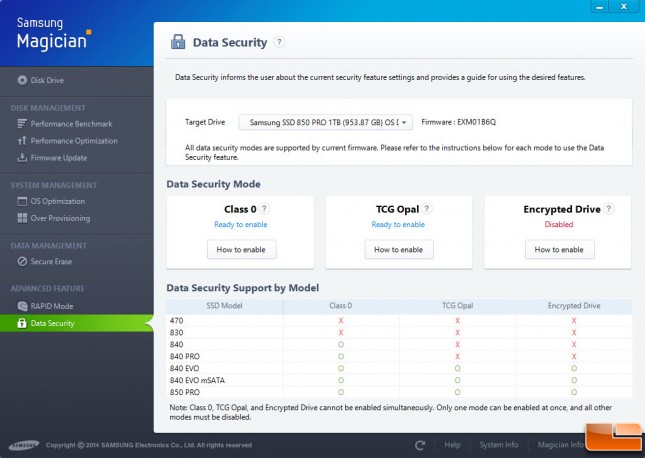Screen dimensions: 645x458
Task: Open Help from the footer
Action: click(x=452, y=445)
